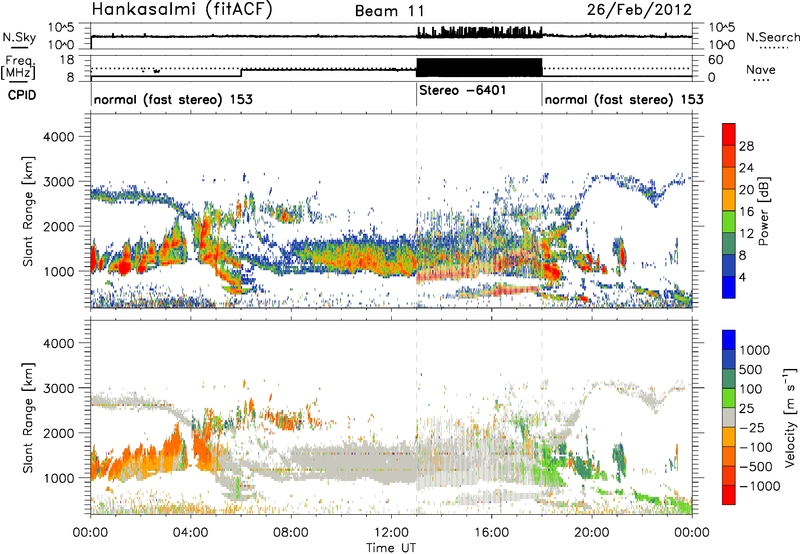Click the Nave legend label
Screen dimensions: 800x554
coord(761,69)
